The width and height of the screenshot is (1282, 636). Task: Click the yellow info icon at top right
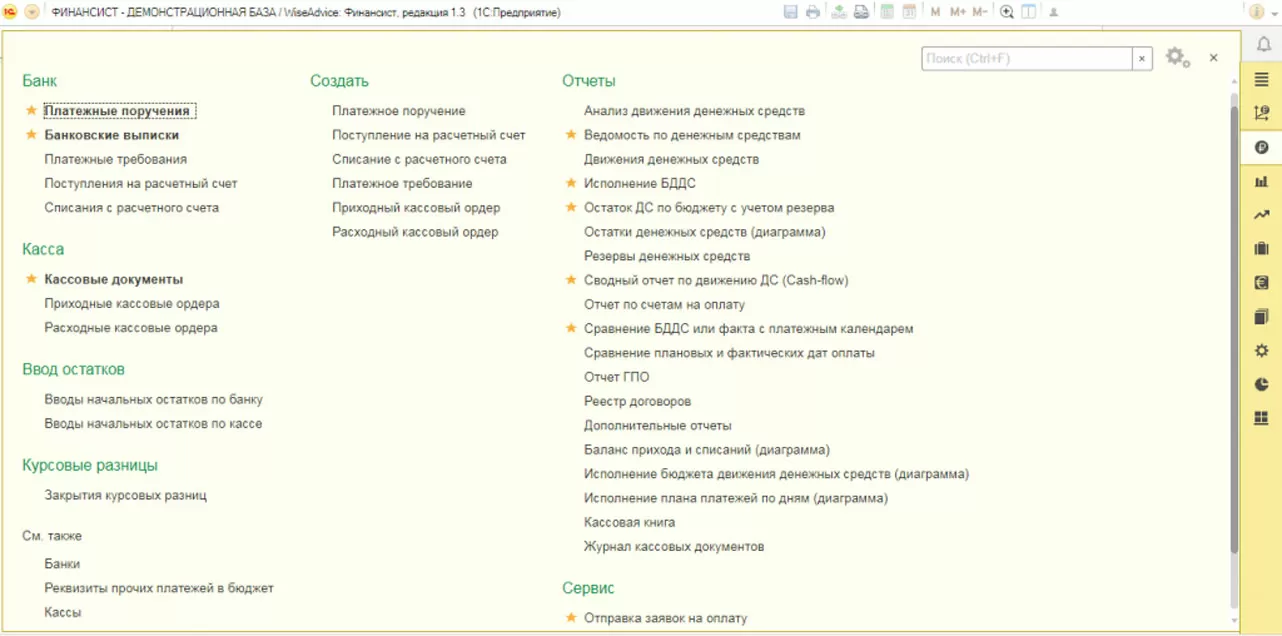(x=1257, y=12)
